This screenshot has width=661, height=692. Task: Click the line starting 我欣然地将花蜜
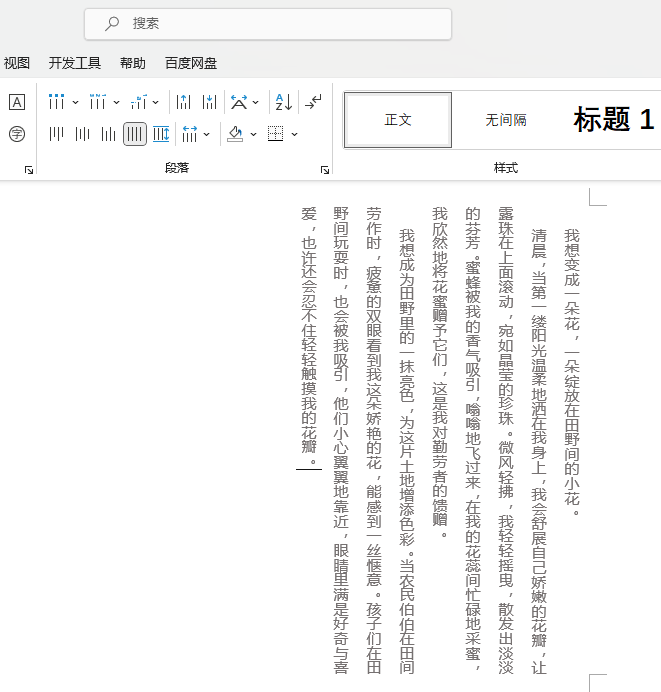coord(440,372)
